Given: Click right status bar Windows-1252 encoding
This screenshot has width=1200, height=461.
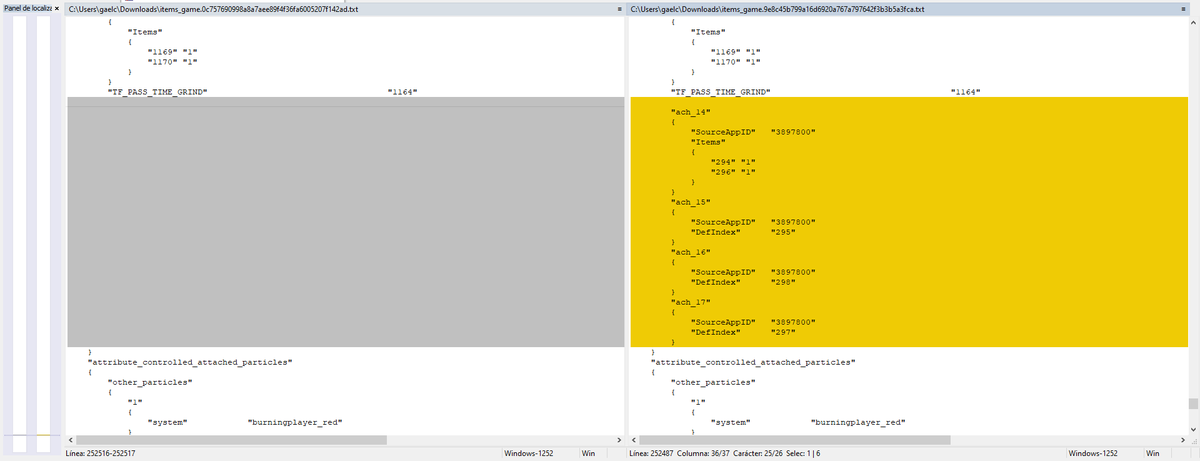Looking at the screenshot, I should 1093,453.
